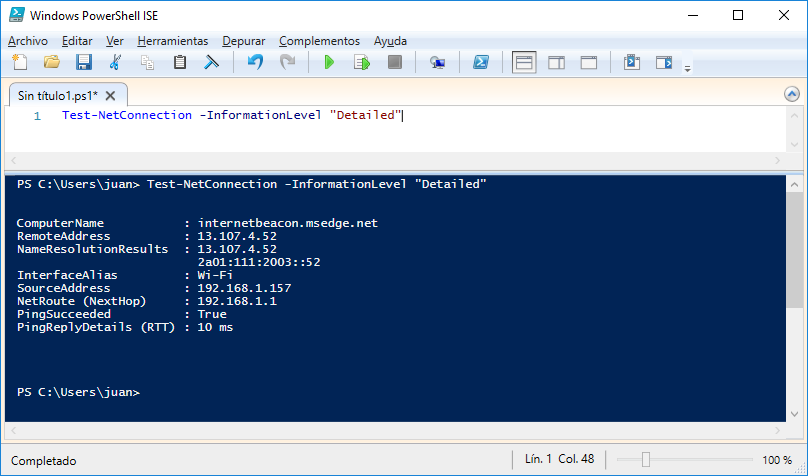
Task: Run the script with green play icon
Action: pos(329,62)
